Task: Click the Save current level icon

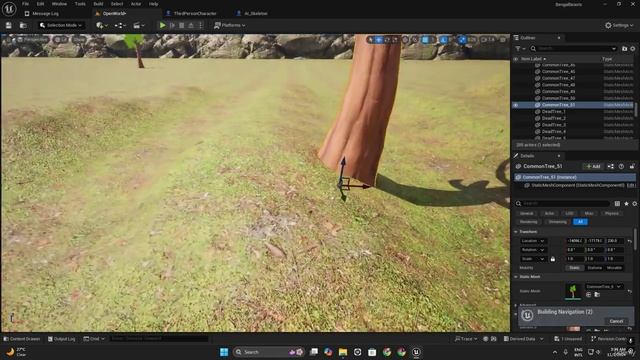Action: tap(9, 25)
